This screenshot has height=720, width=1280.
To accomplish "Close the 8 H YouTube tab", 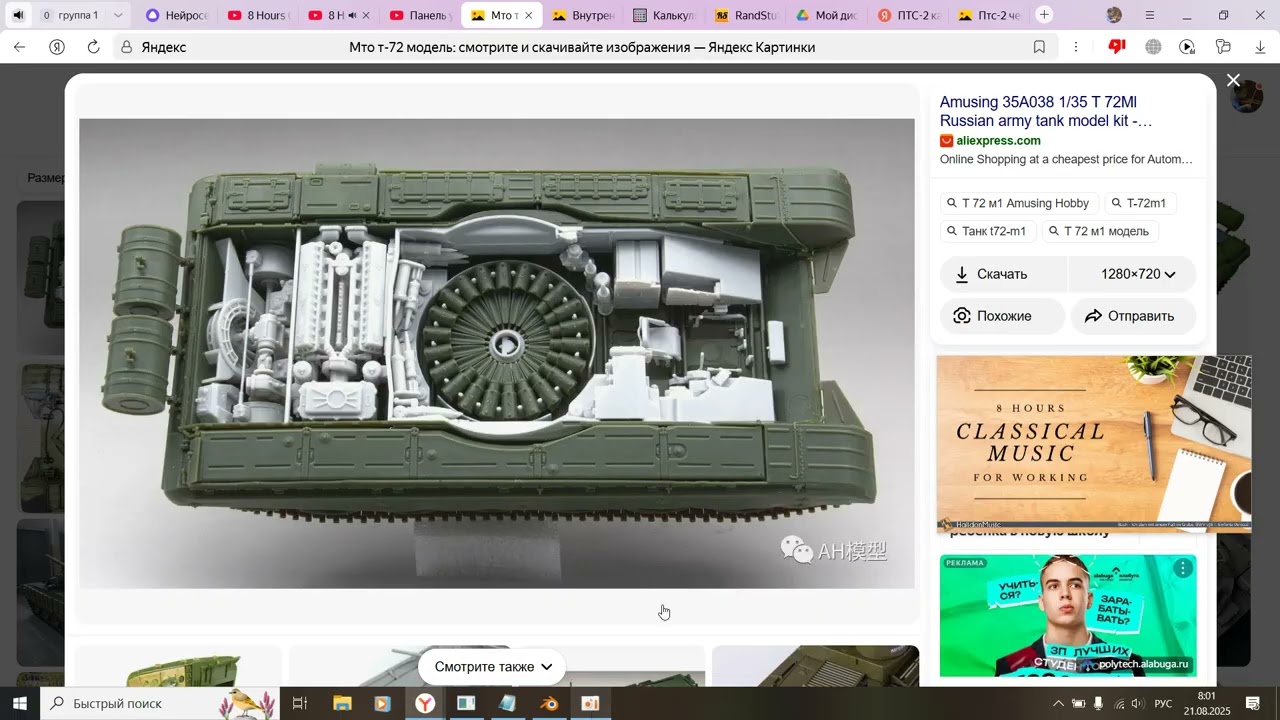I will 366,15.
